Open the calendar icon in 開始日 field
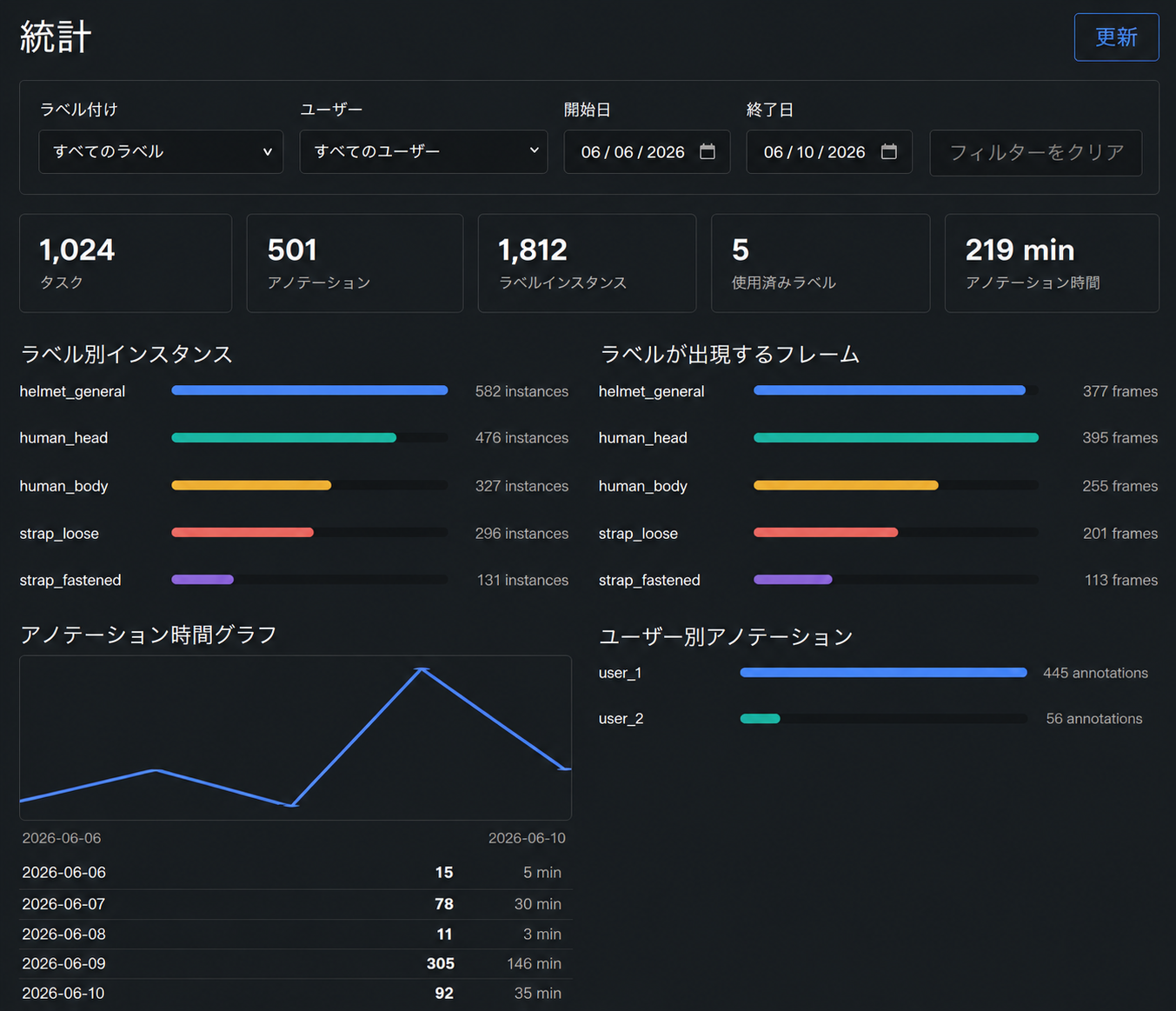 point(708,152)
